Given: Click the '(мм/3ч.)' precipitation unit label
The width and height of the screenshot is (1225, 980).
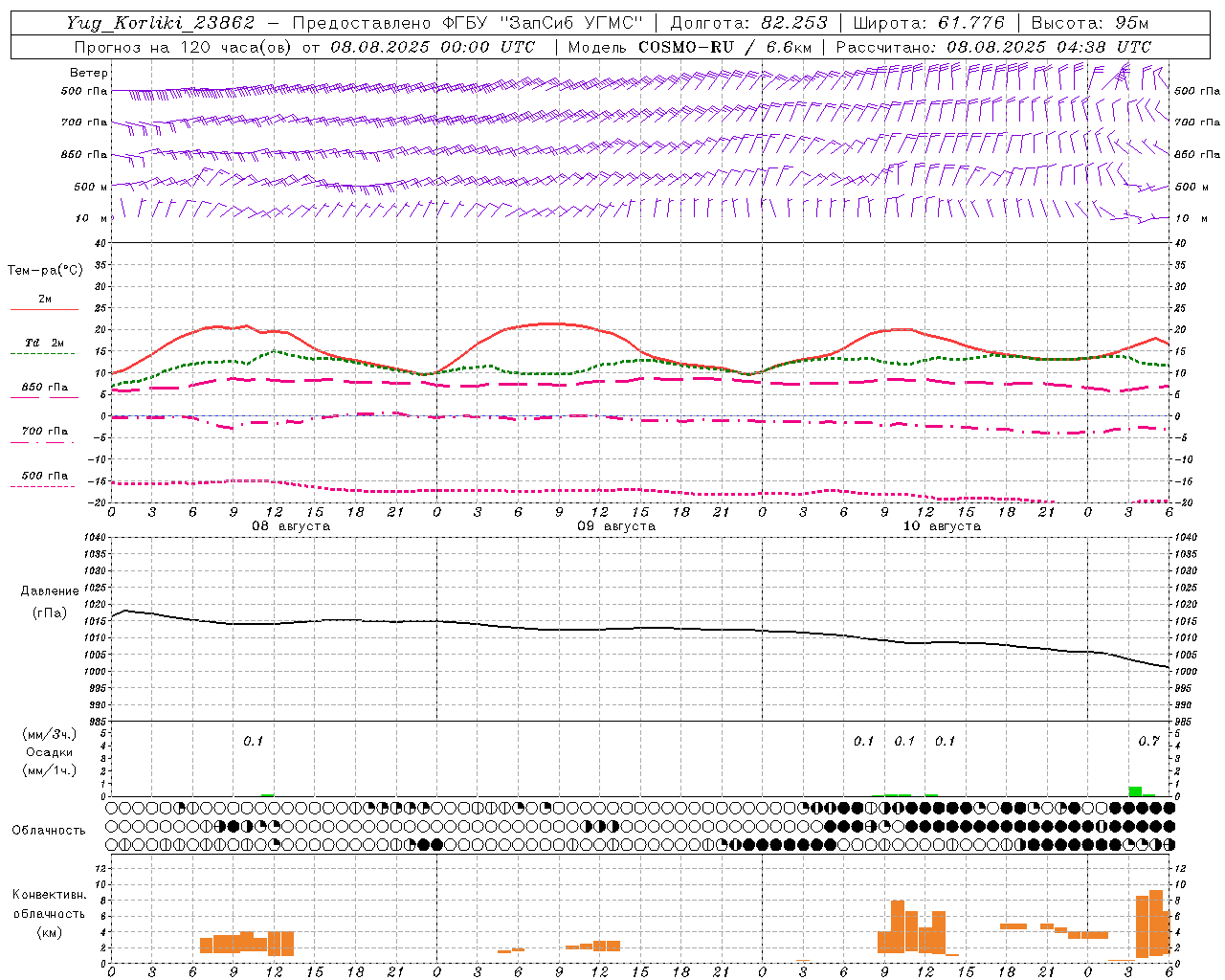Looking at the screenshot, I should (x=50, y=734).
